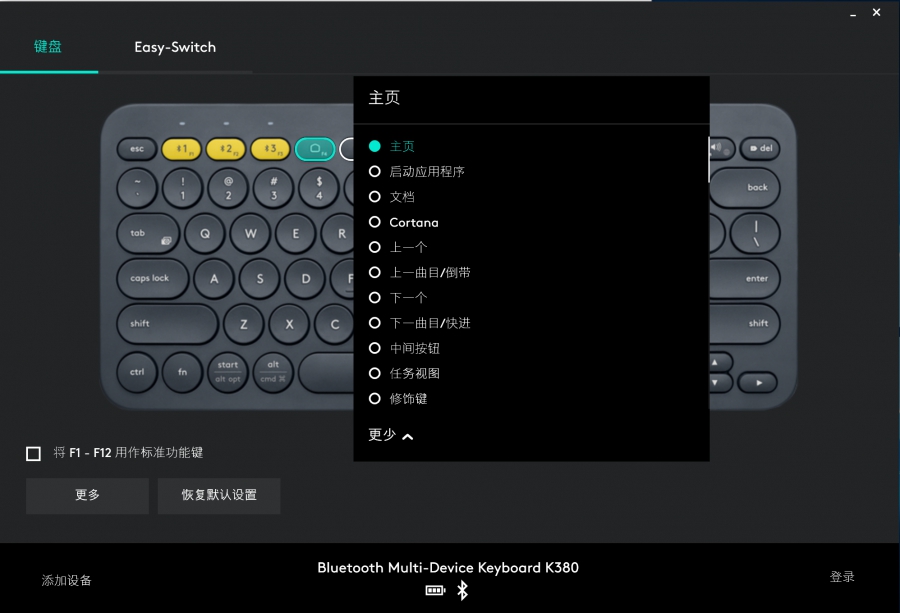Viewport: 900px width, 613px height.
Task: Click the back key on keyboard image
Action: coord(745,187)
